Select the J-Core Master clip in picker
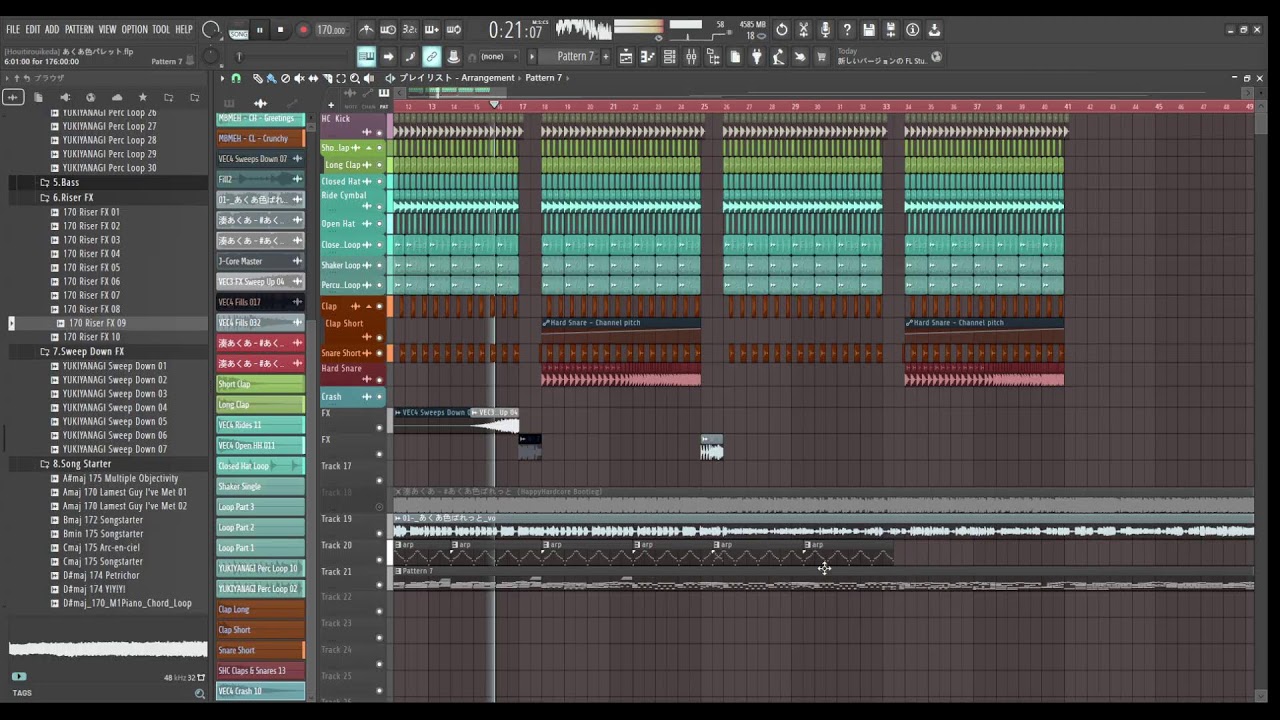Image resolution: width=1280 pixels, height=720 pixels. tap(260, 261)
